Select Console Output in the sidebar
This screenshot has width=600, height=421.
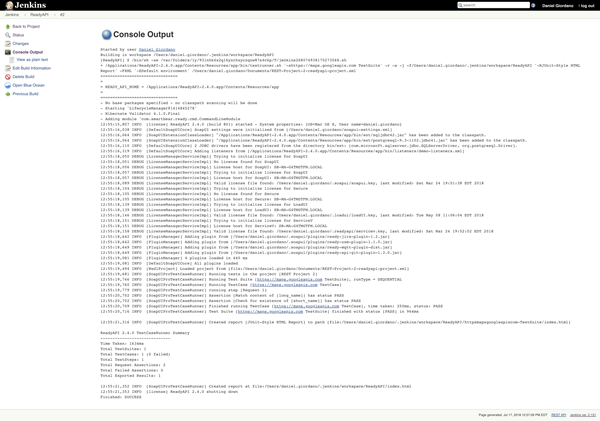click(28, 52)
